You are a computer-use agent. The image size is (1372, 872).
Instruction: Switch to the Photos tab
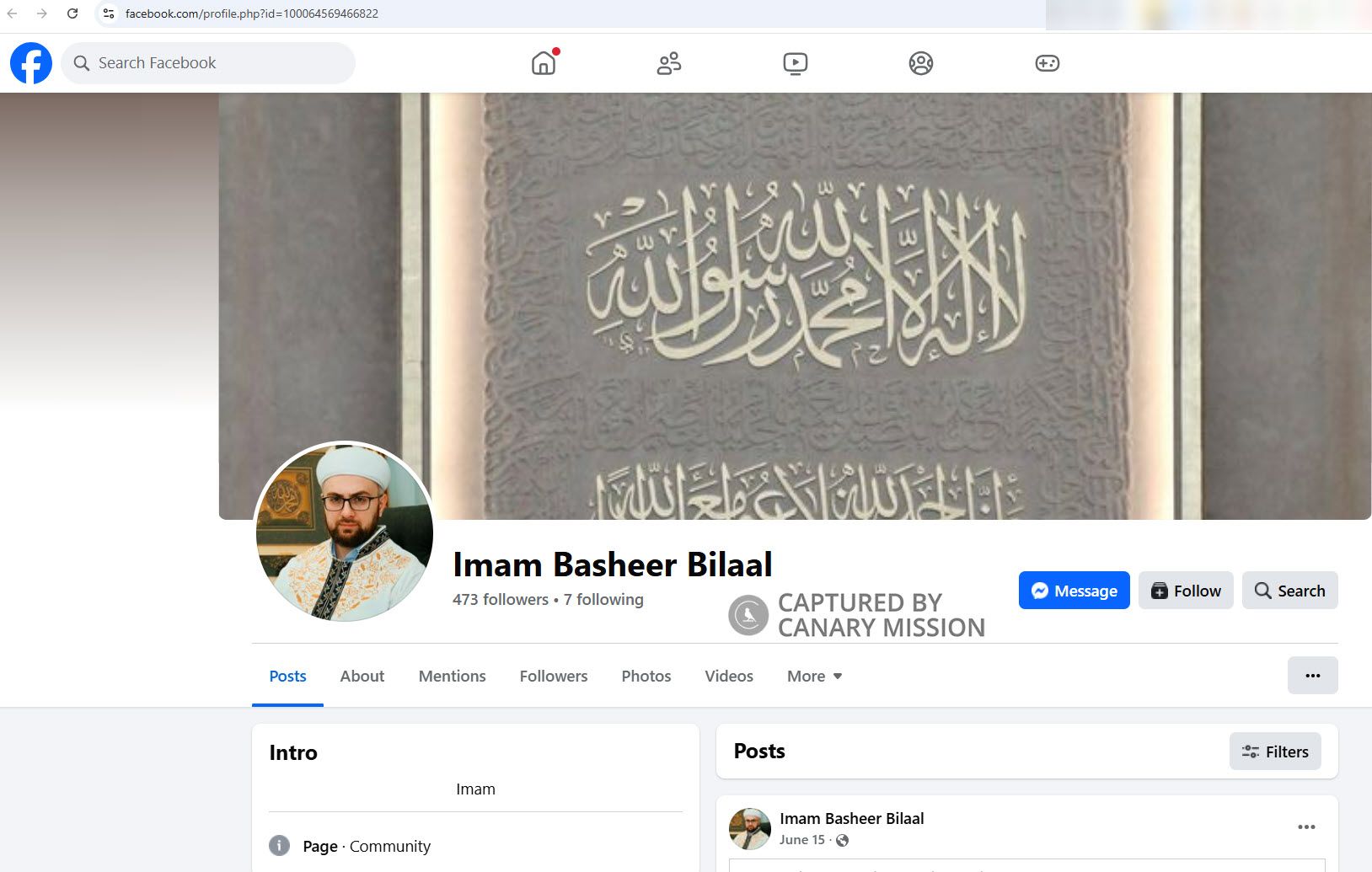pos(646,676)
